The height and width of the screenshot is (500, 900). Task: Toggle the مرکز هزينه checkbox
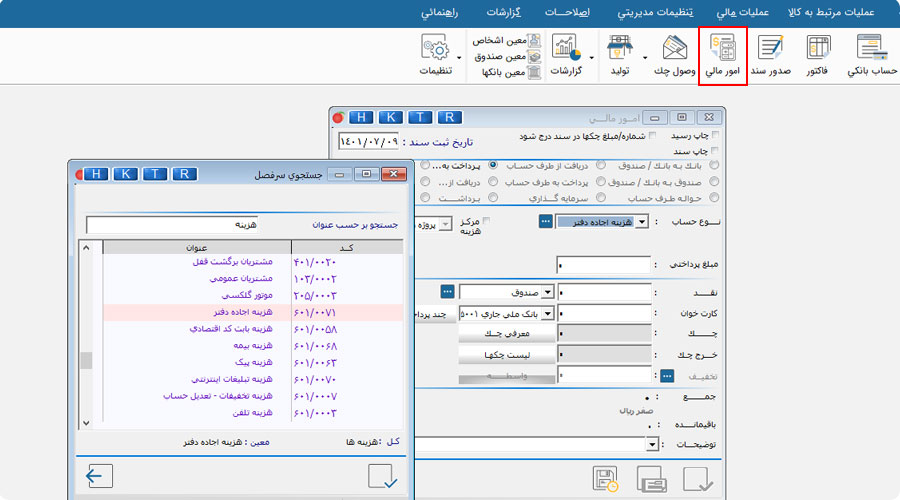pyautogui.click(x=486, y=220)
